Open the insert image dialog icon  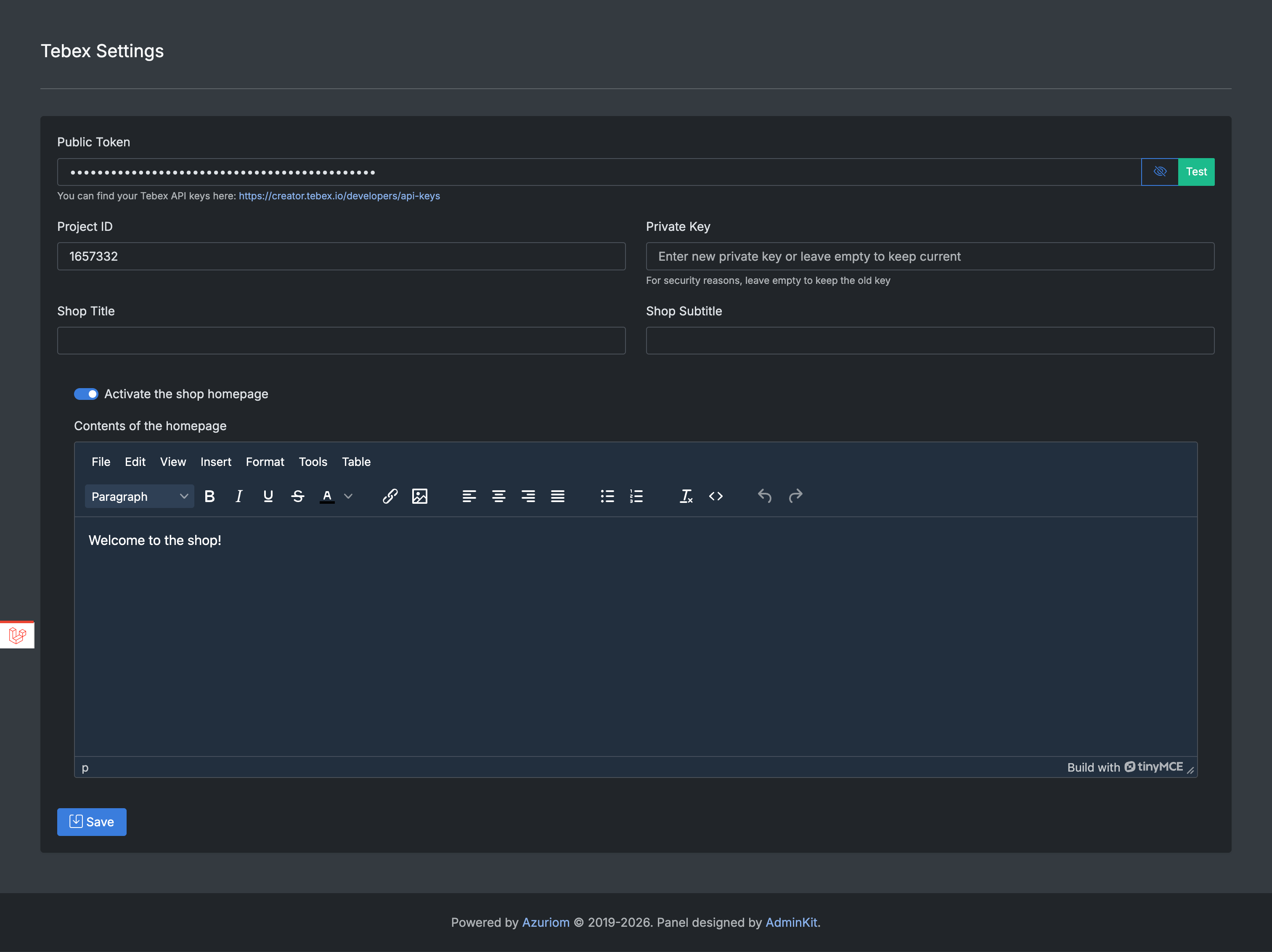[x=420, y=496]
